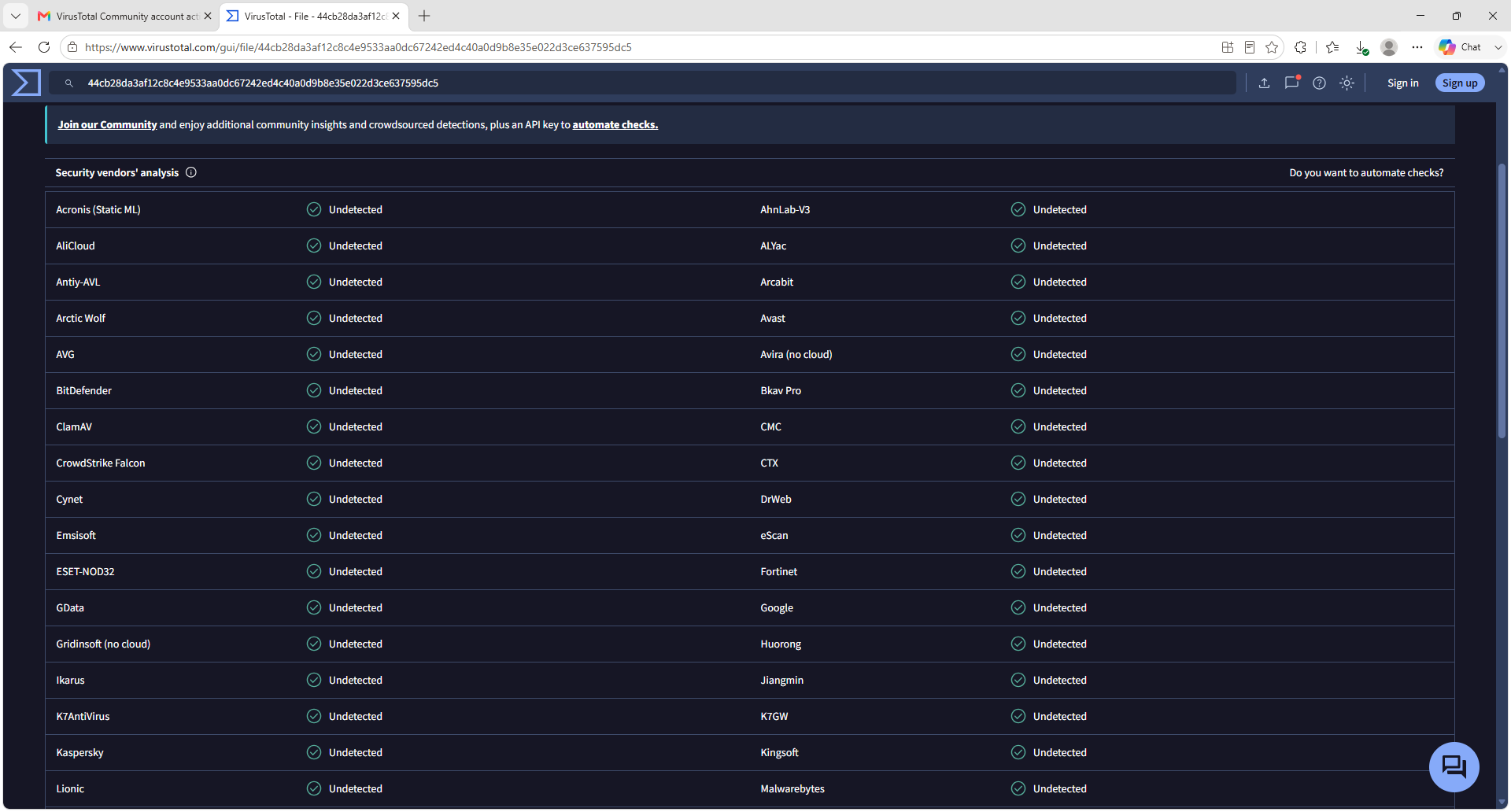Screen dimensions: 1511x812
Task: Click the Undetected result for Emsisoft
Action: pyautogui.click(x=355, y=535)
